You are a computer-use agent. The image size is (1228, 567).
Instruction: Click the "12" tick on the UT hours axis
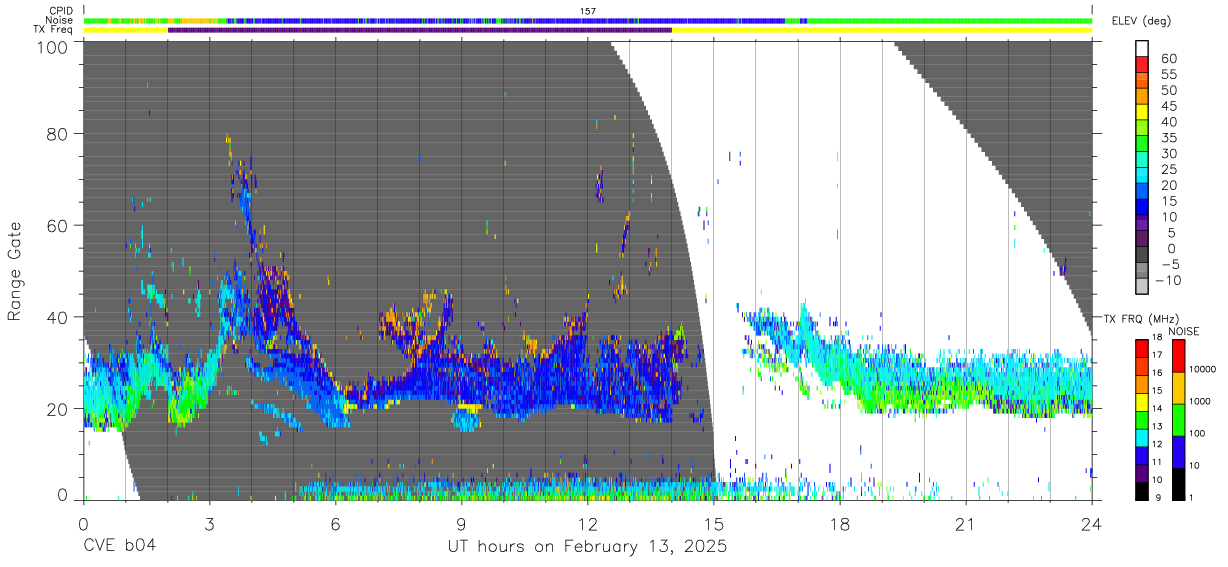click(x=587, y=523)
